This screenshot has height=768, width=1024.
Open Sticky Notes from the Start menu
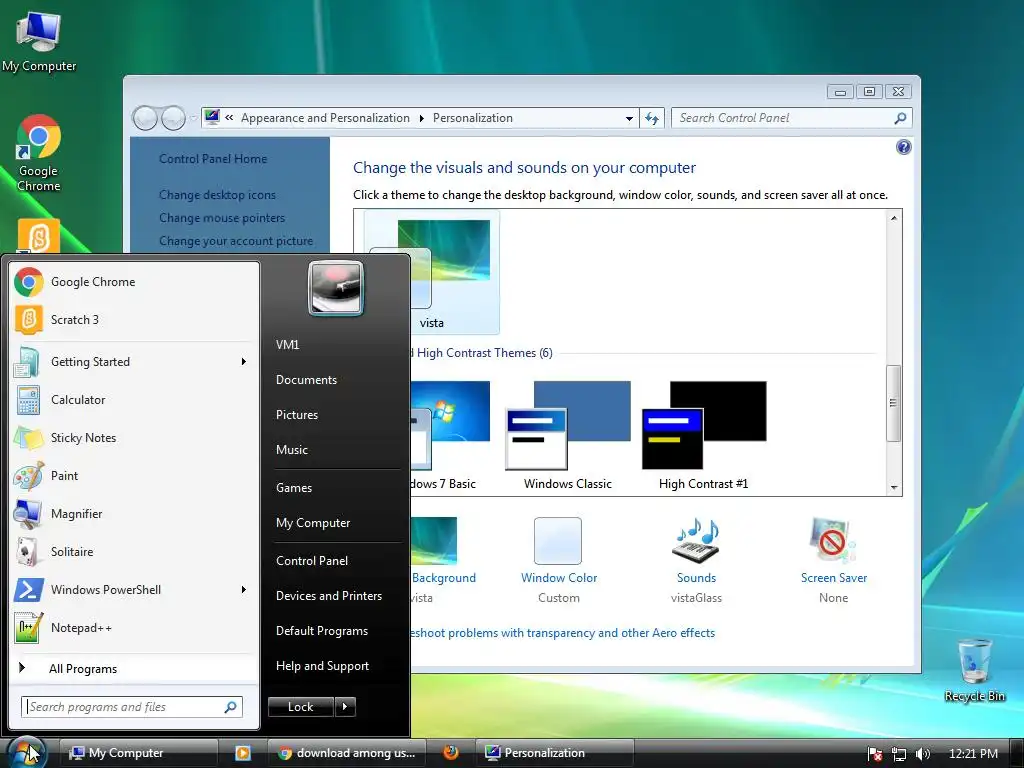coord(134,438)
